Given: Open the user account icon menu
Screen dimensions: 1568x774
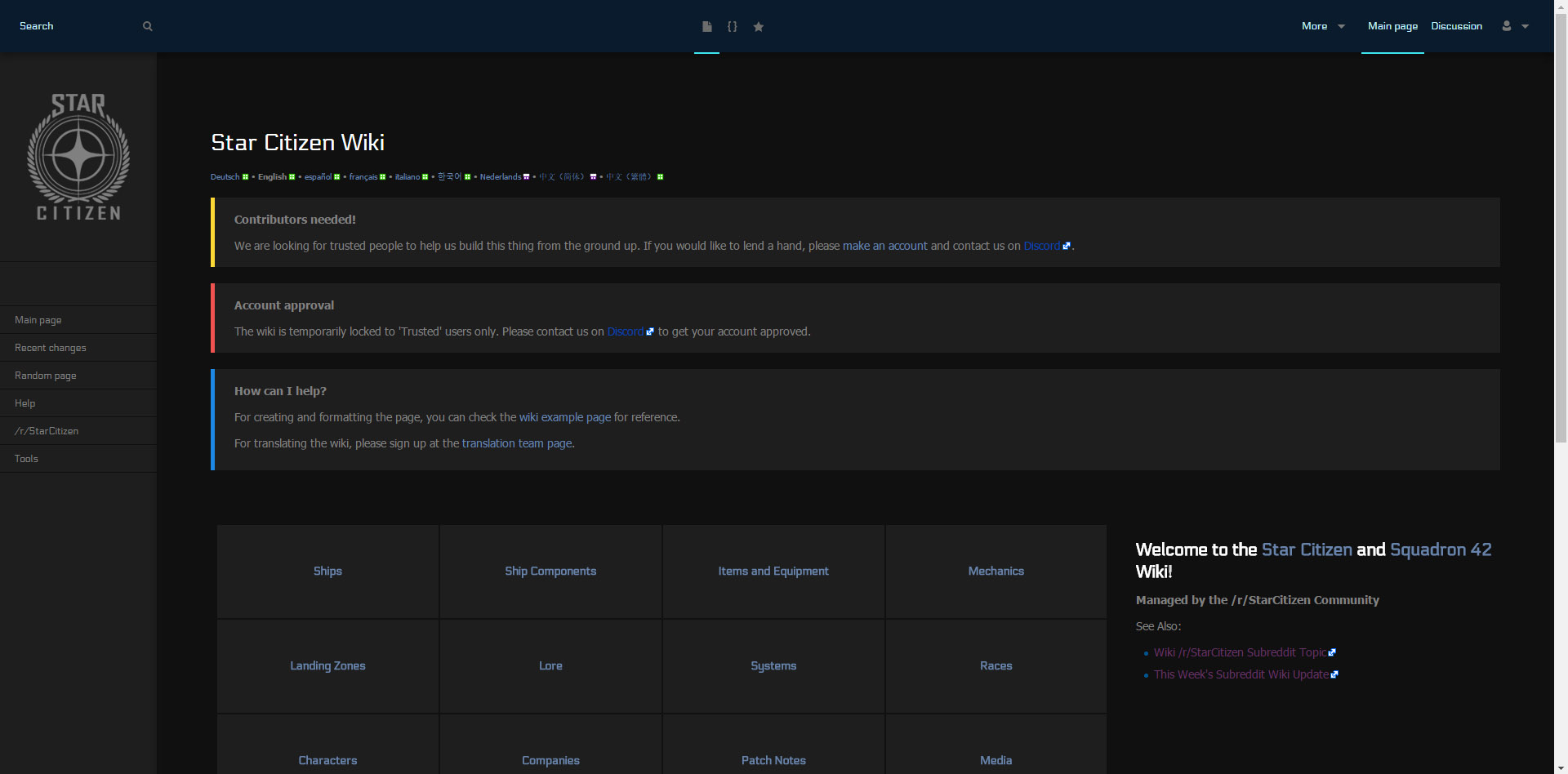Looking at the screenshot, I should pyautogui.click(x=1507, y=26).
